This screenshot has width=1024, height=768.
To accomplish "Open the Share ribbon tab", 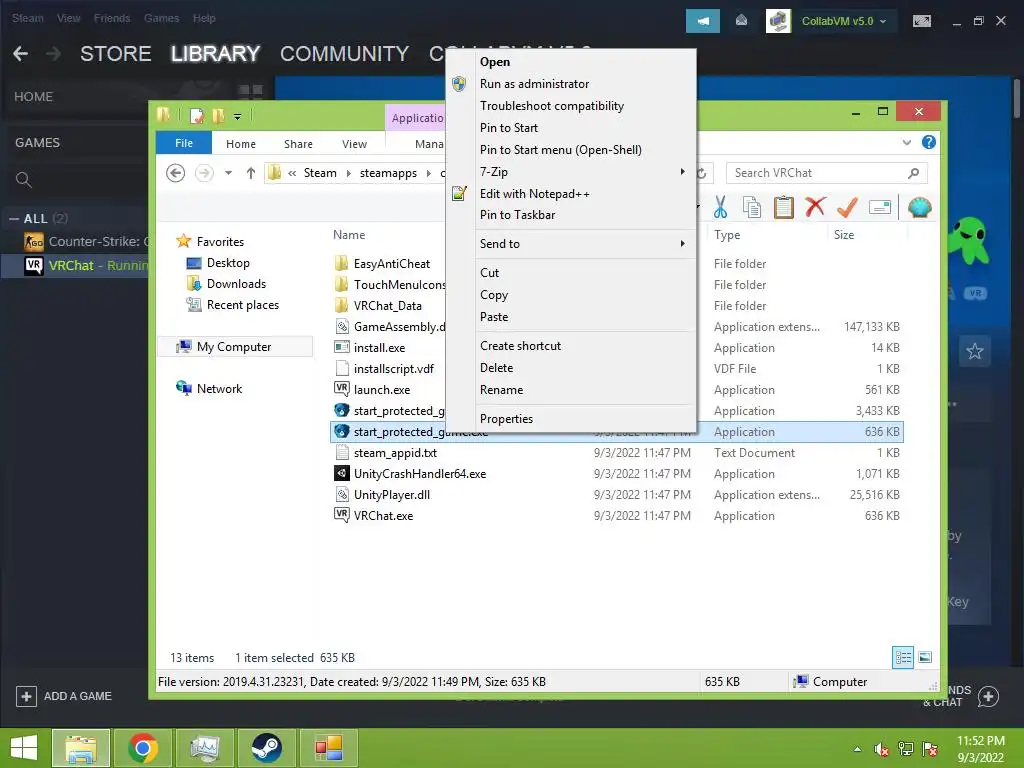I will [298, 144].
